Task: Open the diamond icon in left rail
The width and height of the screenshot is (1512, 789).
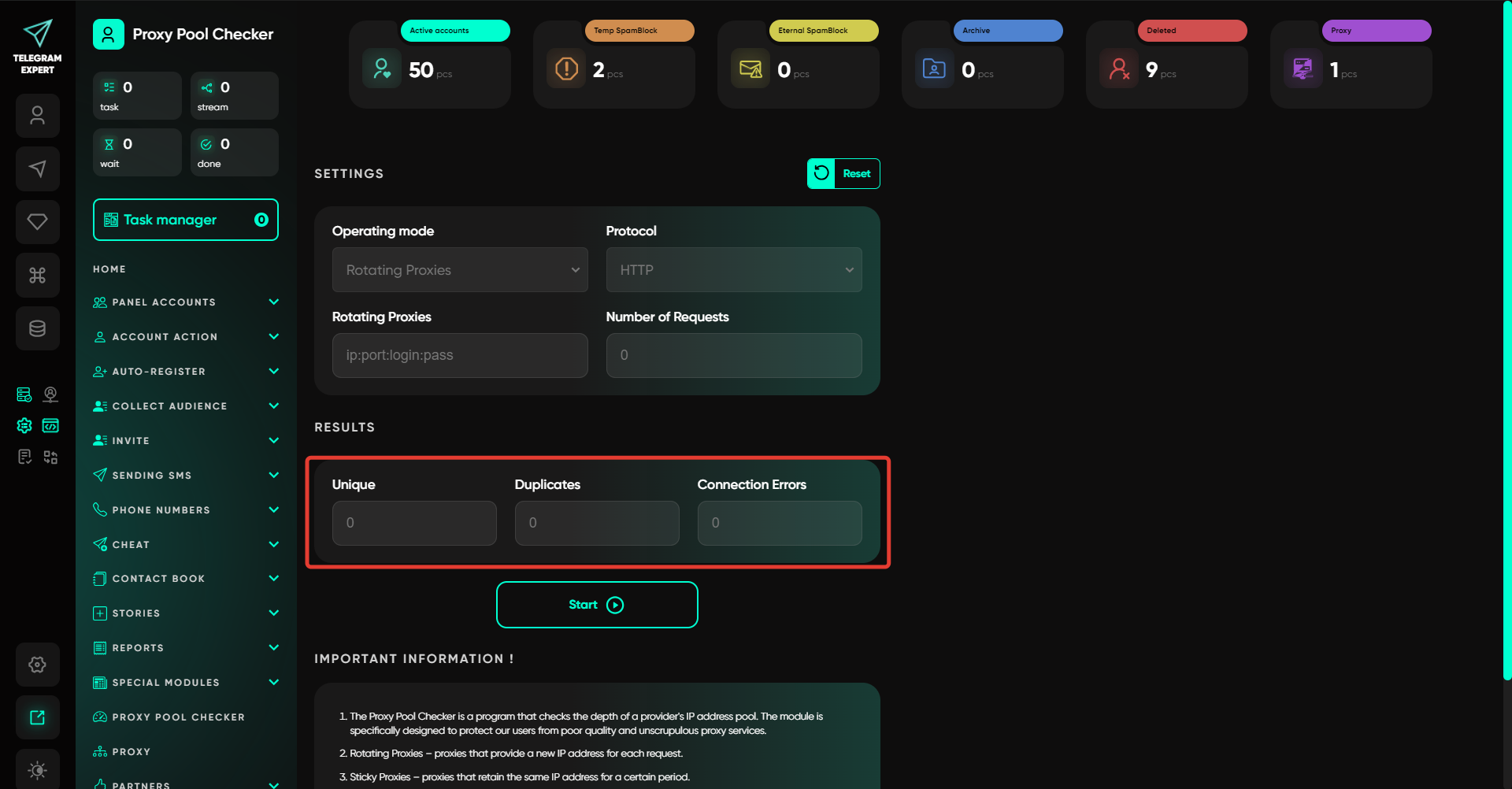Action: click(37, 222)
